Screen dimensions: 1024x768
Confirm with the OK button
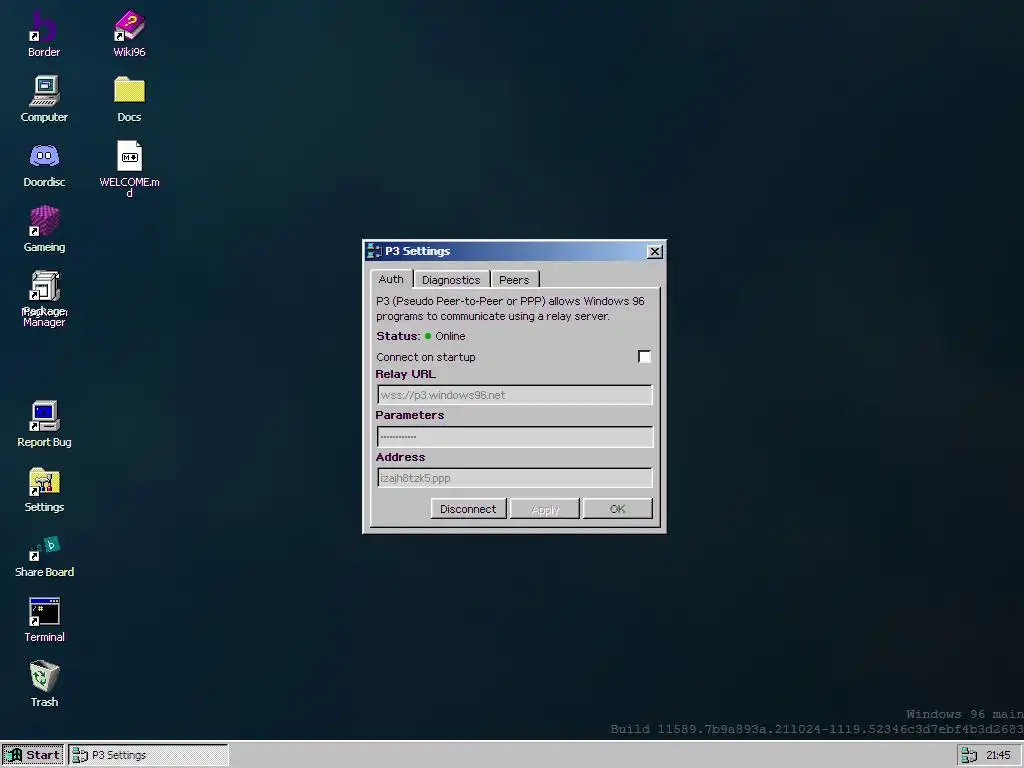pos(617,509)
